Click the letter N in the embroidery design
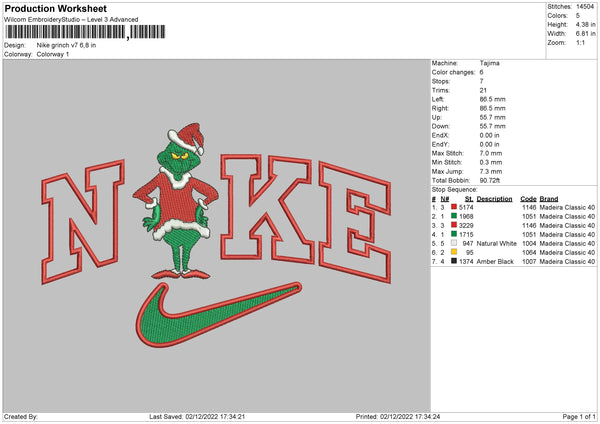 click(x=83, y=222)
